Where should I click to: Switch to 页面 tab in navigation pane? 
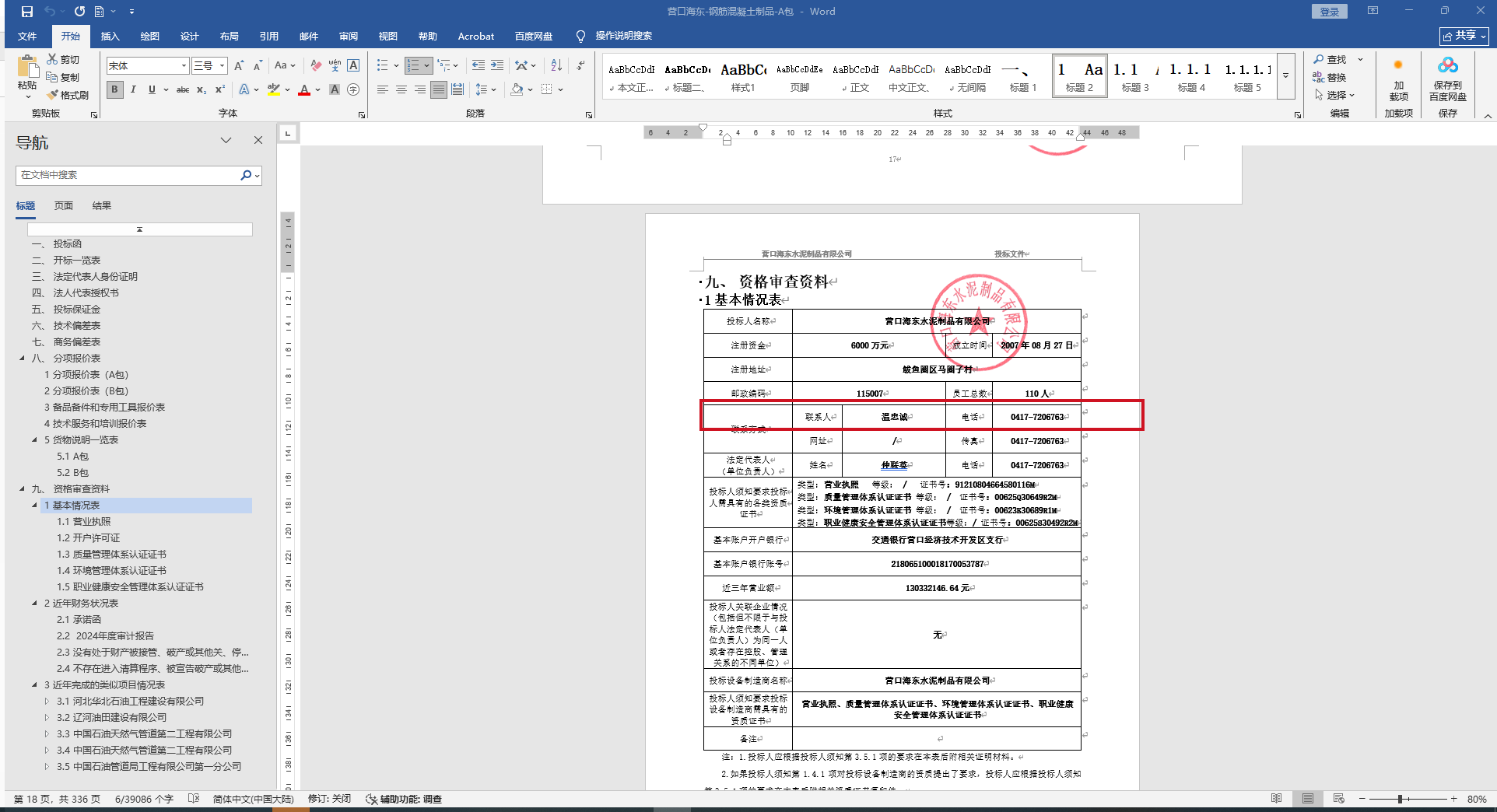point(64,206)
